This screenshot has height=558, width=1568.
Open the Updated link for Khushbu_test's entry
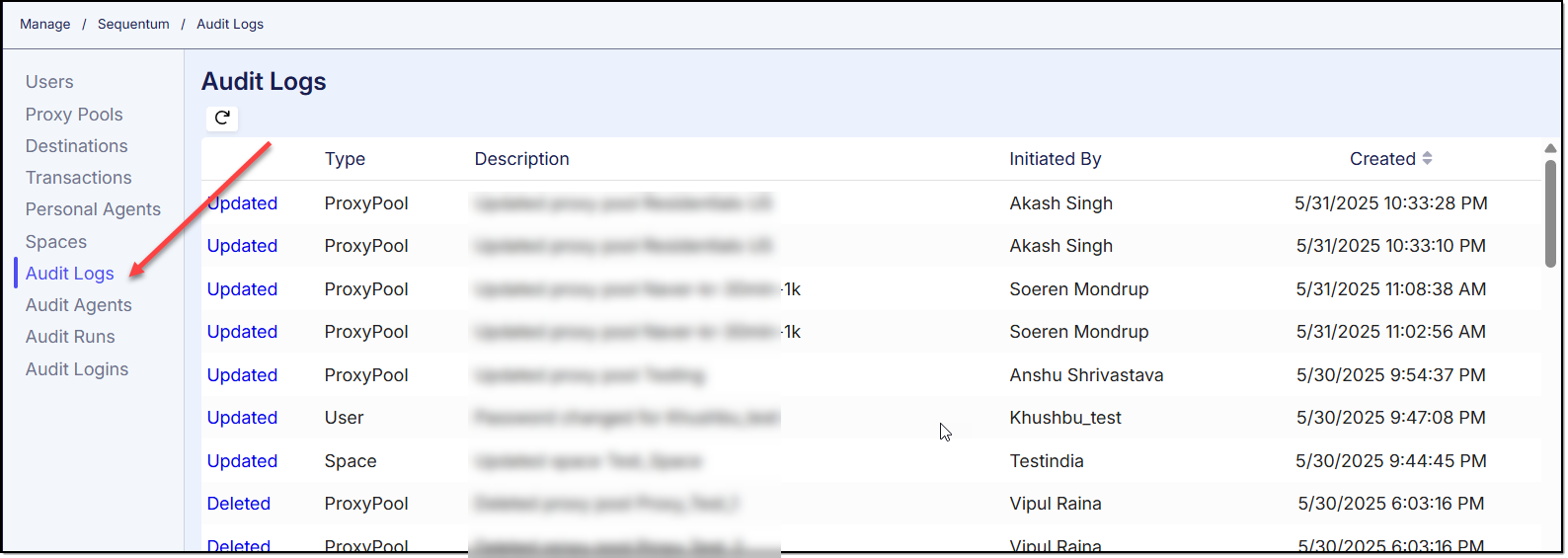[242, 418]
